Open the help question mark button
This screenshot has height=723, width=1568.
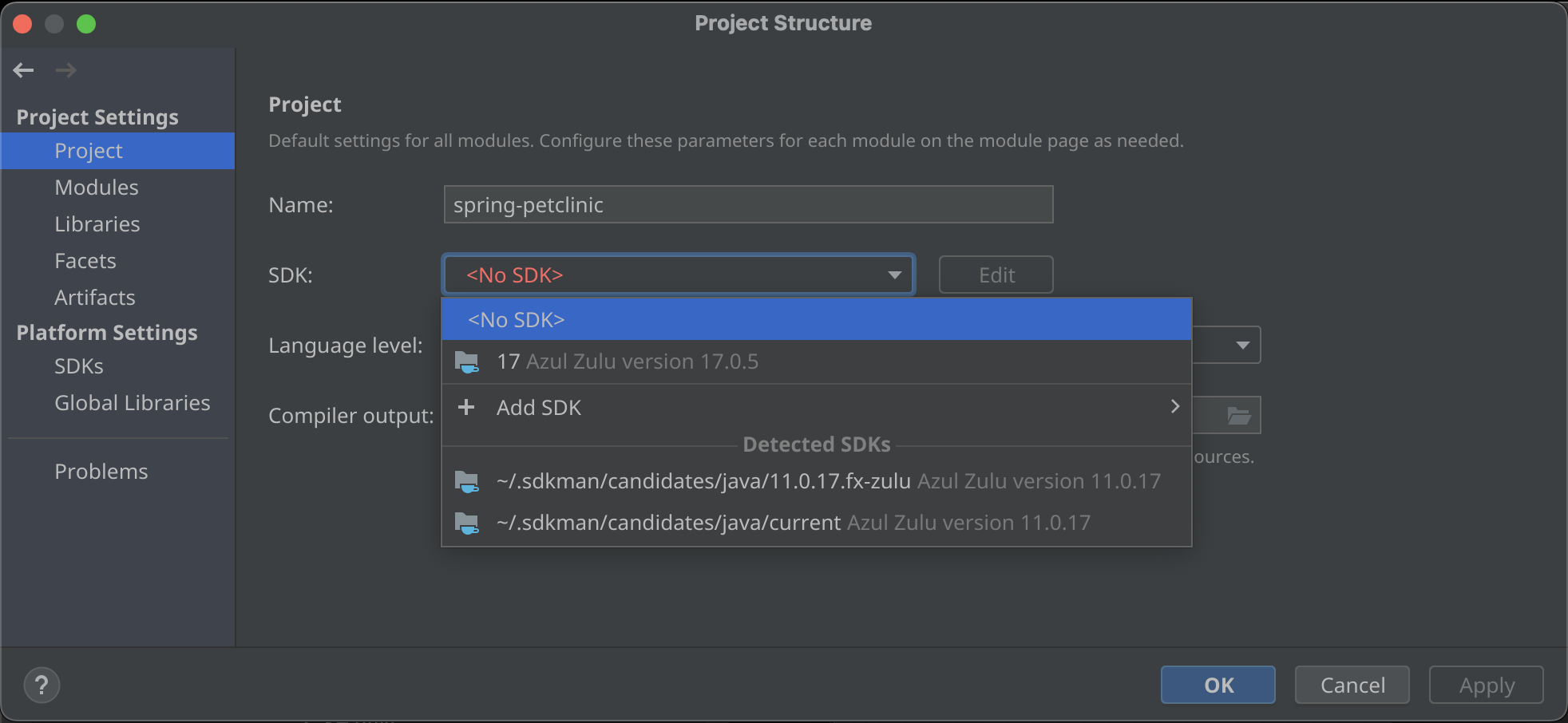click(x=42, y=685)
